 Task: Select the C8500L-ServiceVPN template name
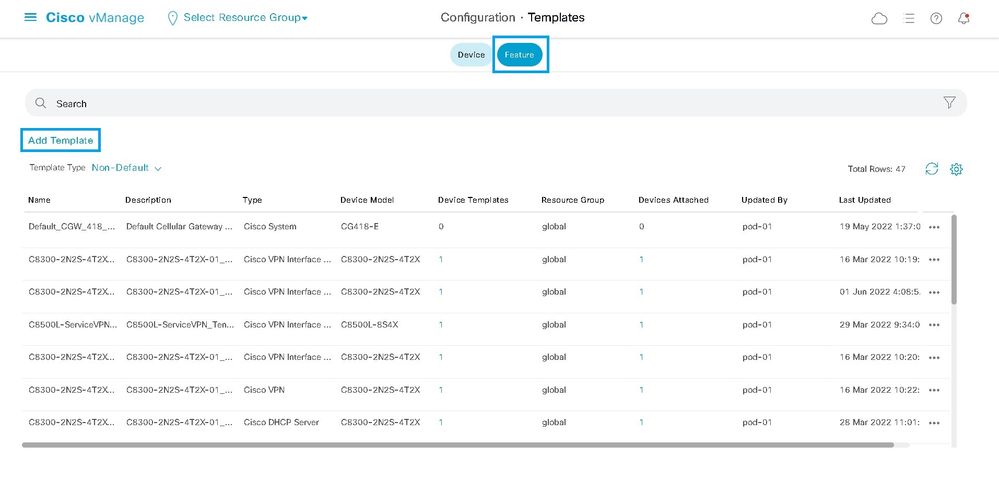point(73,325)
